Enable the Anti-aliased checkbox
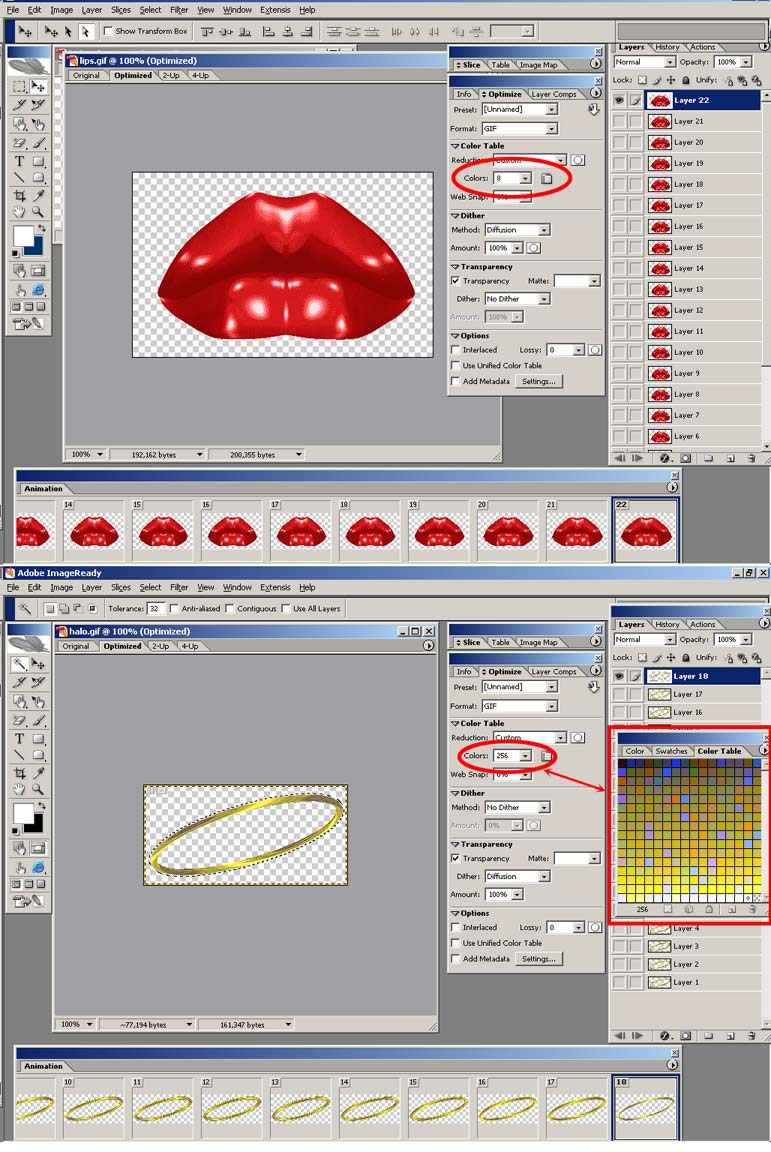771x1152 pixels. pyautogui.click(x=175, y=608)
